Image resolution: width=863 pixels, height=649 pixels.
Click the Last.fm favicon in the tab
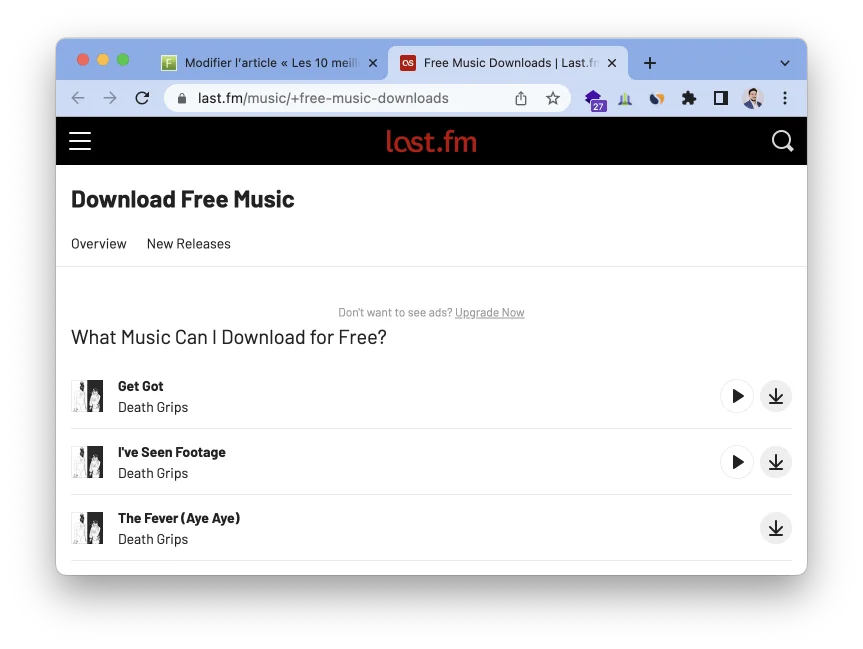point(407,63)
